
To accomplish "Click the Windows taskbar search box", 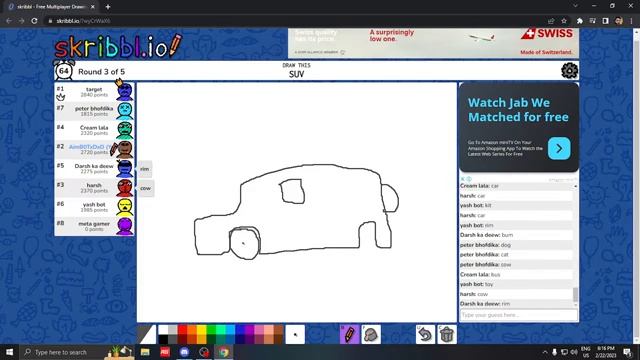I will [x=78, y=352].
